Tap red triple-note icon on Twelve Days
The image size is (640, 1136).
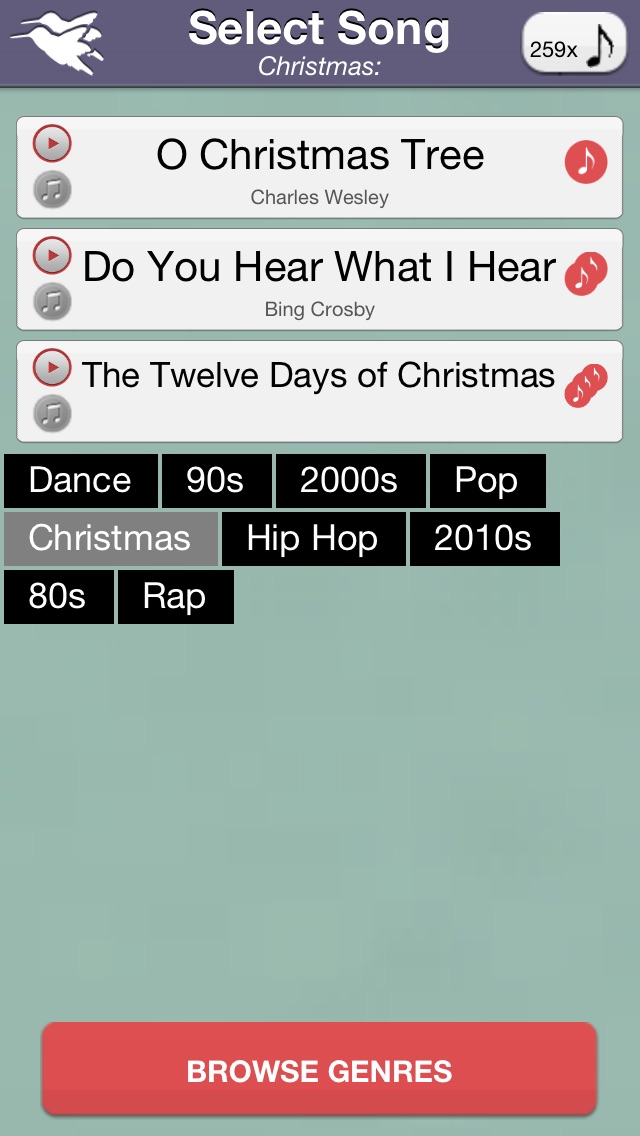tap(586, 385)
